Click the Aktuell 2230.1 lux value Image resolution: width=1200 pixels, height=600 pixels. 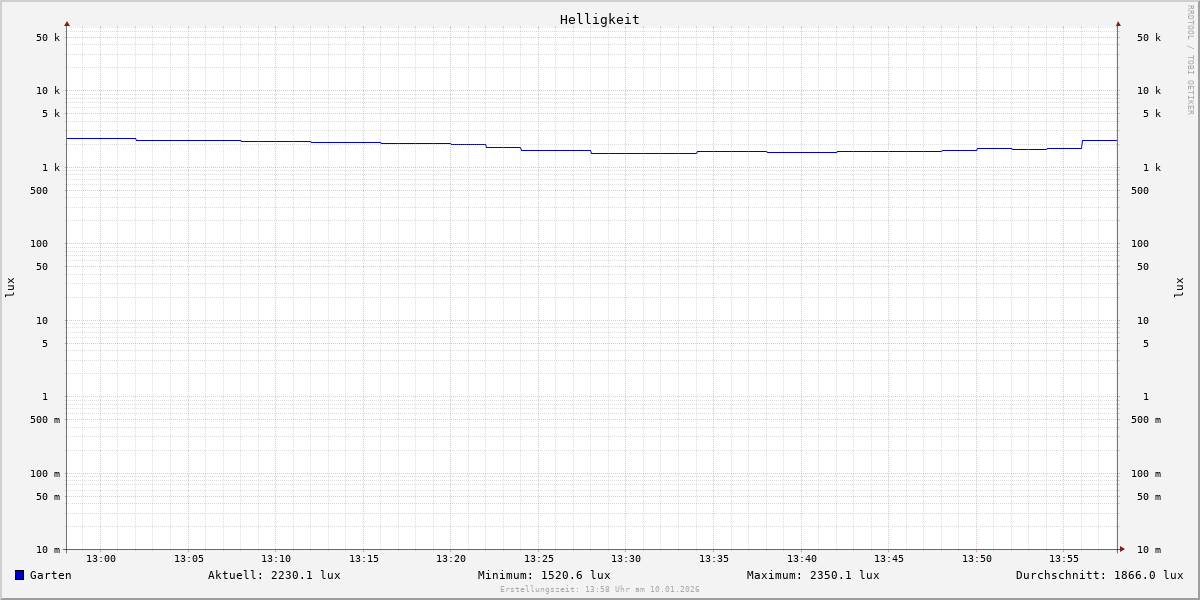[x=274, y=575]
